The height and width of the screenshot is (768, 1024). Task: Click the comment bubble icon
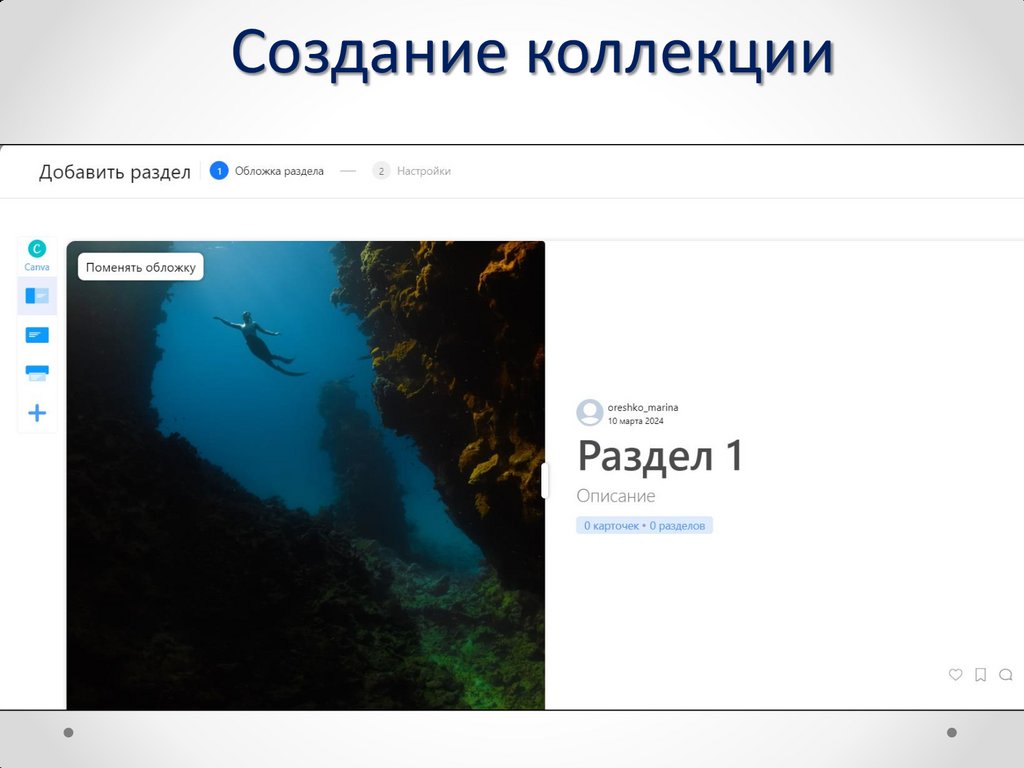[x=1006, y=675]
